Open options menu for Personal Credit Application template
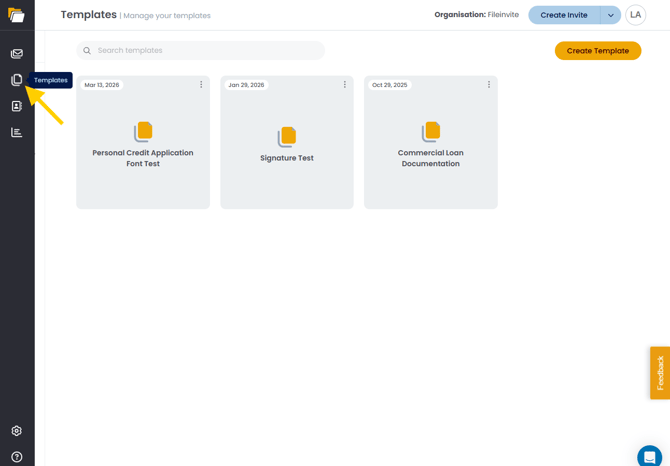670x466 pixels. (x=201, y=85)
